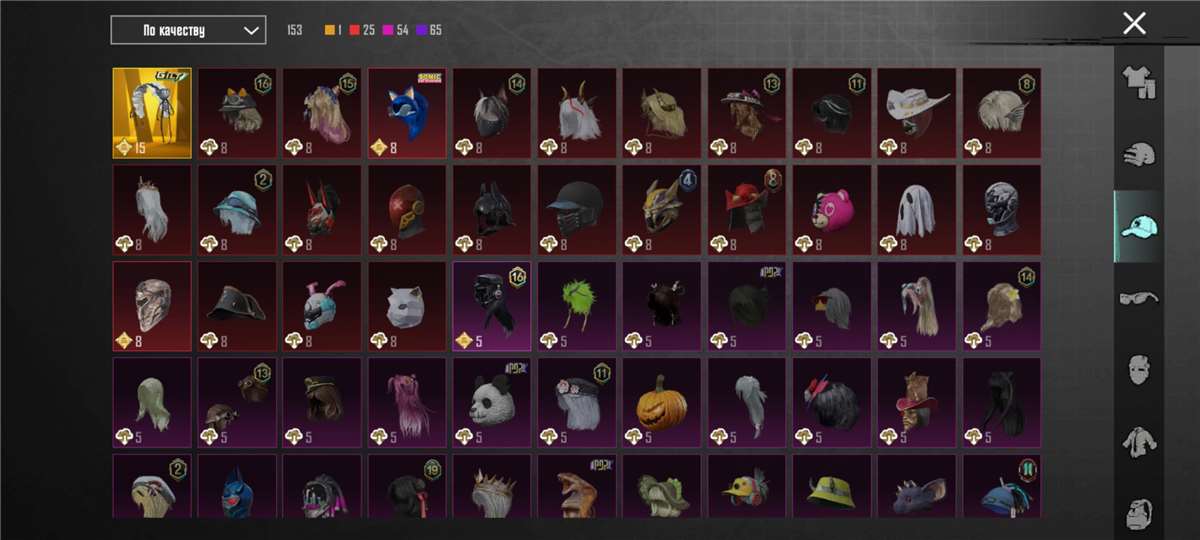Pick the panda head mask item
This screenshot has height=540, width=1200.
point(492,403)
